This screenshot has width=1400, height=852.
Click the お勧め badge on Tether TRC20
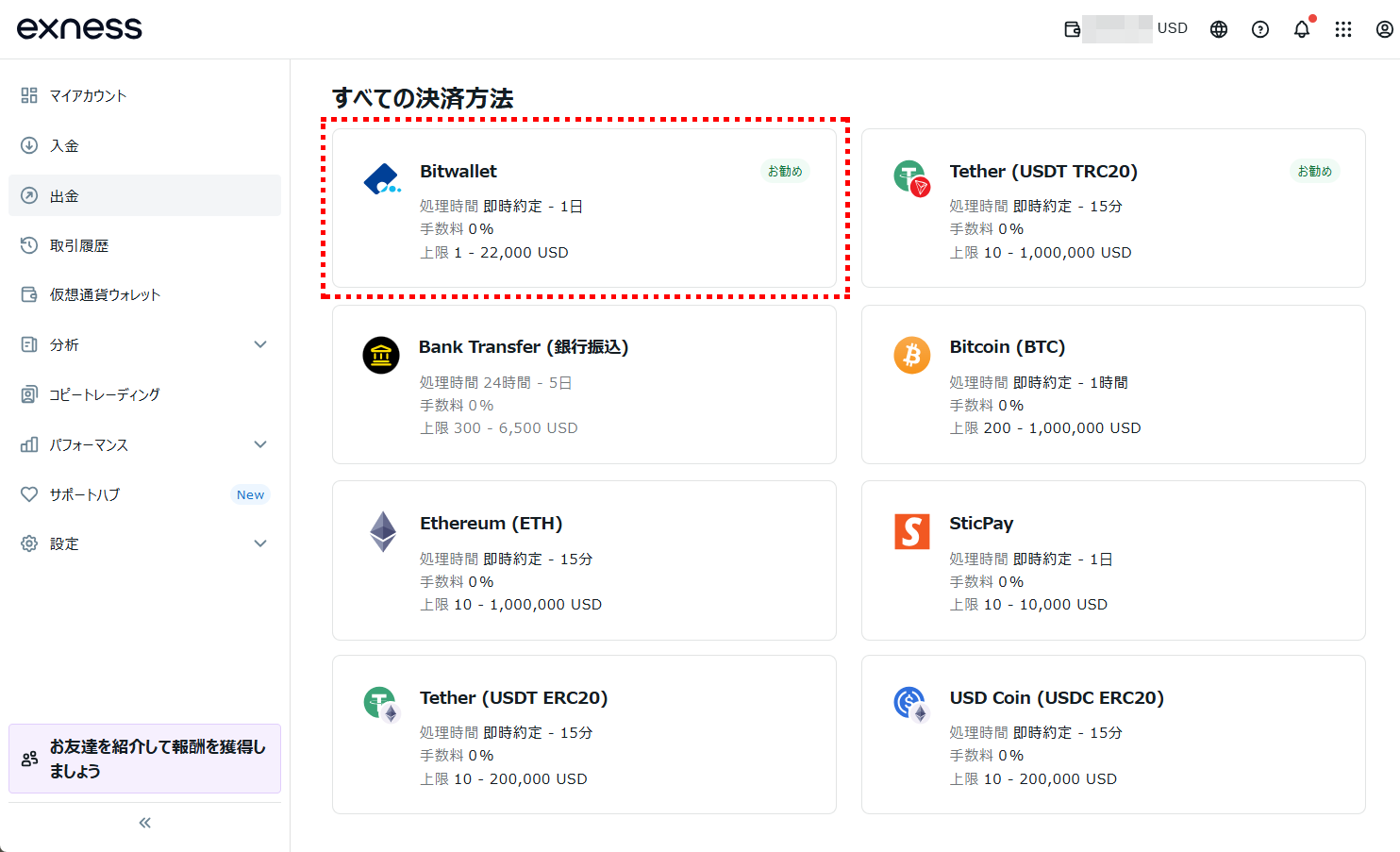1315,171
